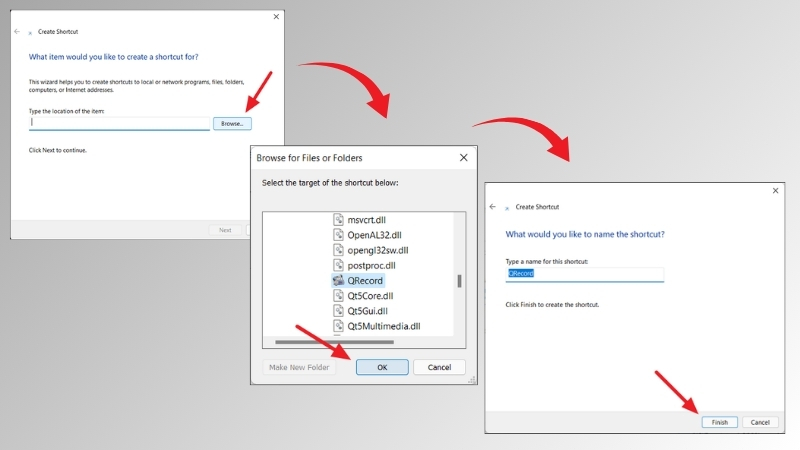Cancel the Browse for Files dialog
800x450 pixels.
[x=439, y=367]
